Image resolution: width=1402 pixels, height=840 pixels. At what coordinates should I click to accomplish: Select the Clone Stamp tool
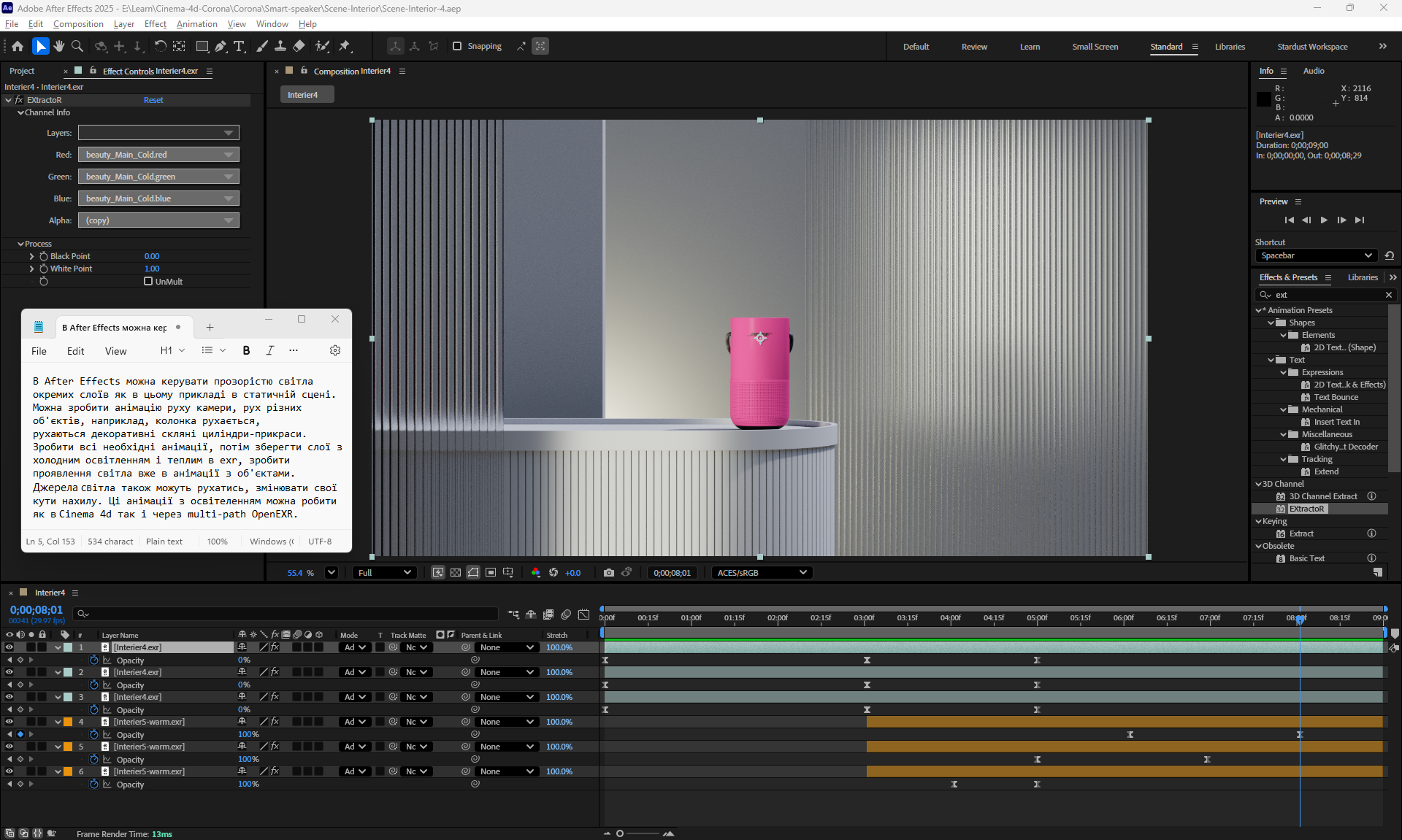(280, 46)
